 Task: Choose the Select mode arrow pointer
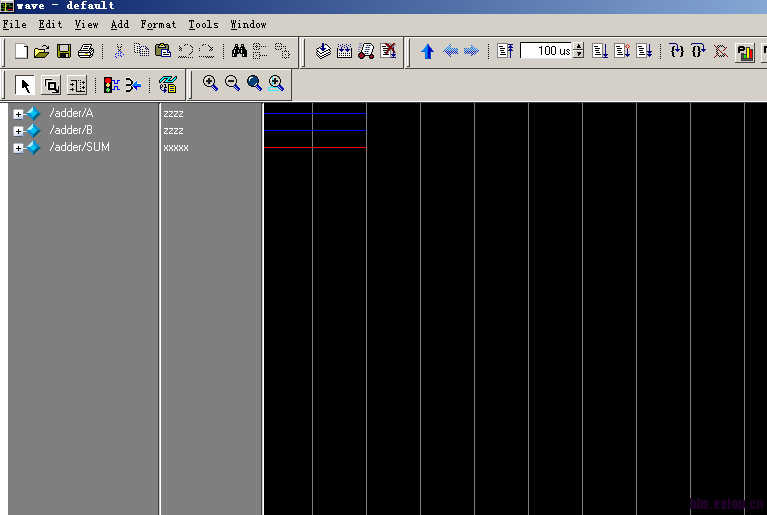[25, 85]
